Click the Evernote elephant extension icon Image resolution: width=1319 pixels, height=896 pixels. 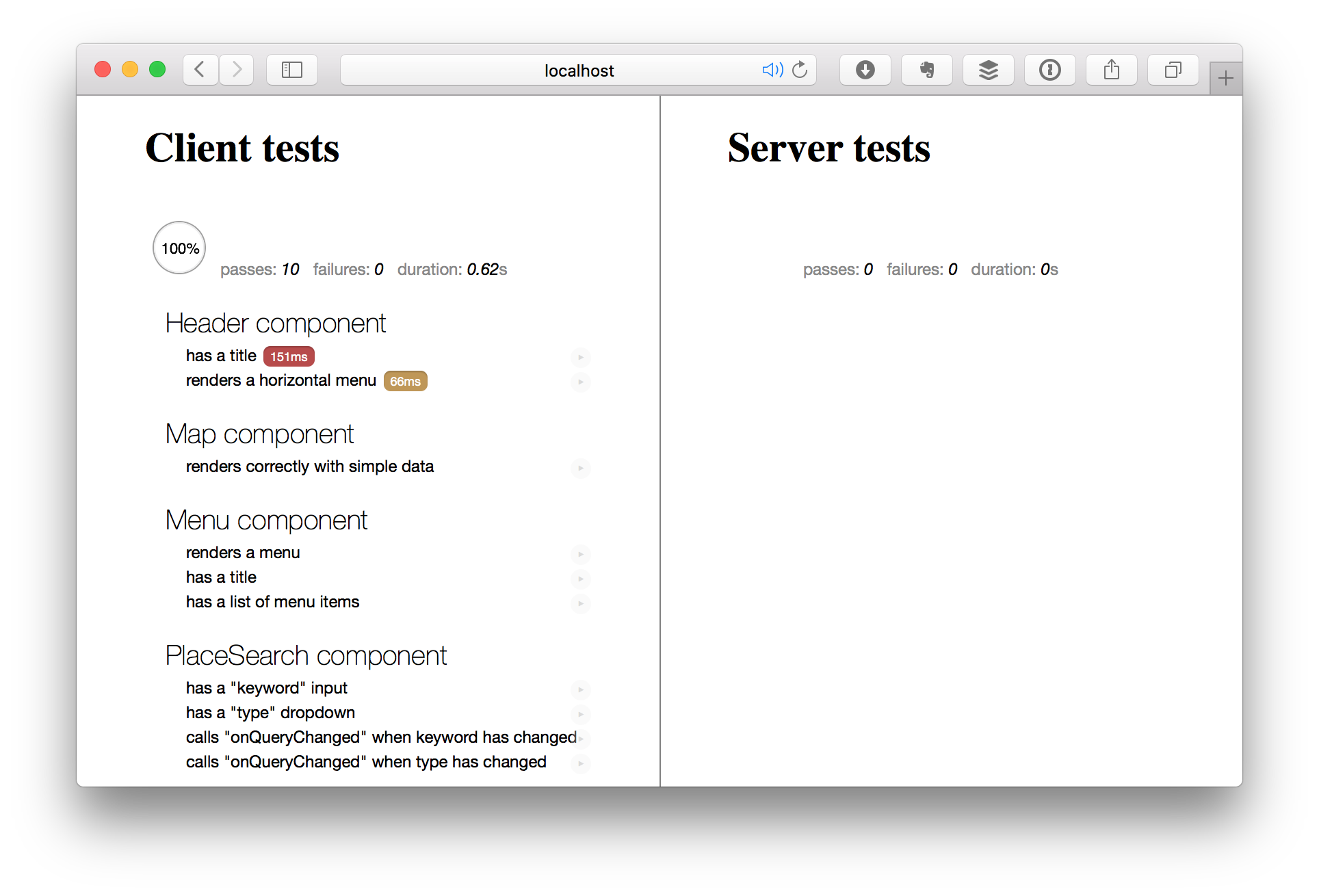tap(926, 70)
